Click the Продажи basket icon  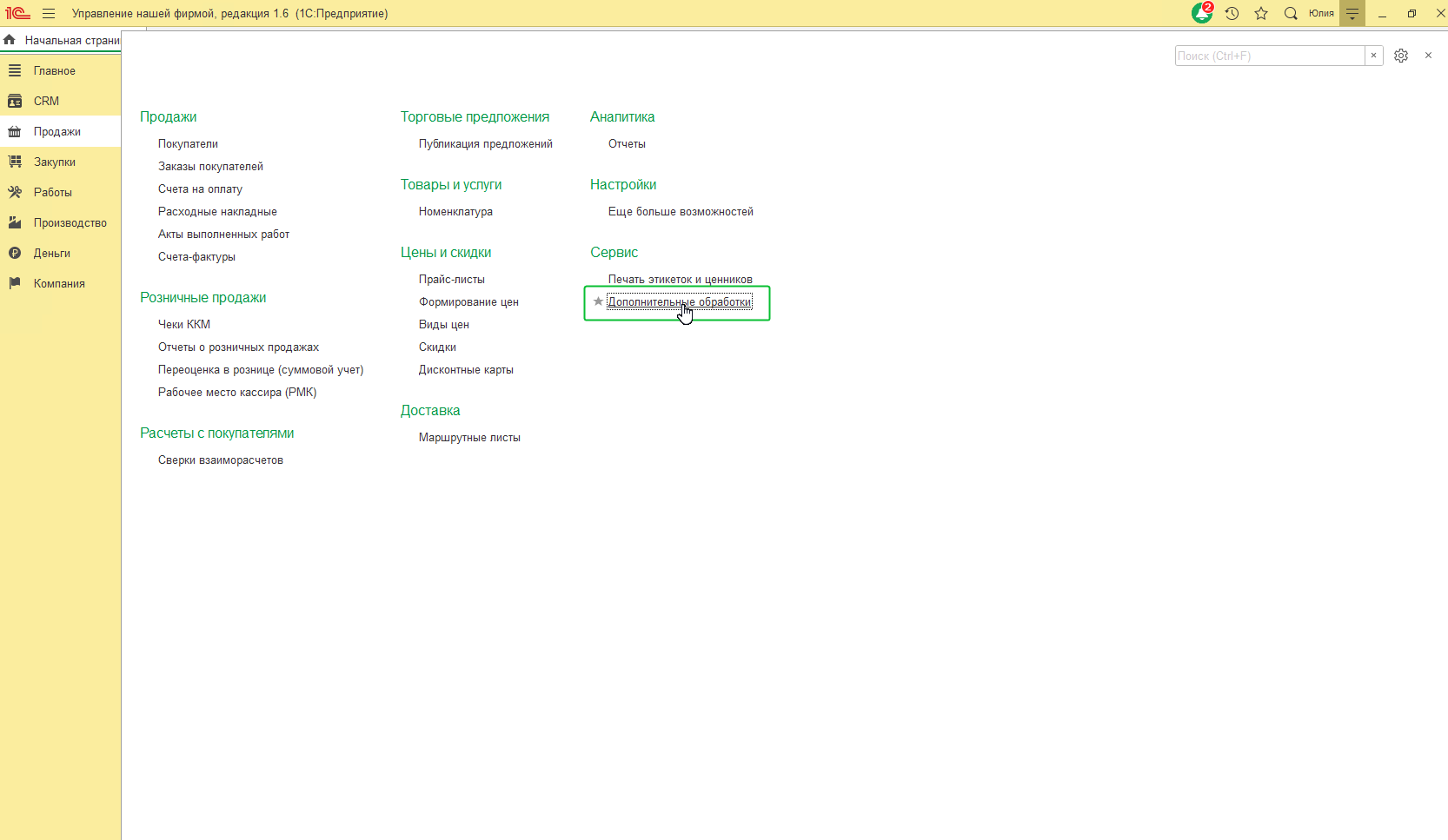point(15,131)
